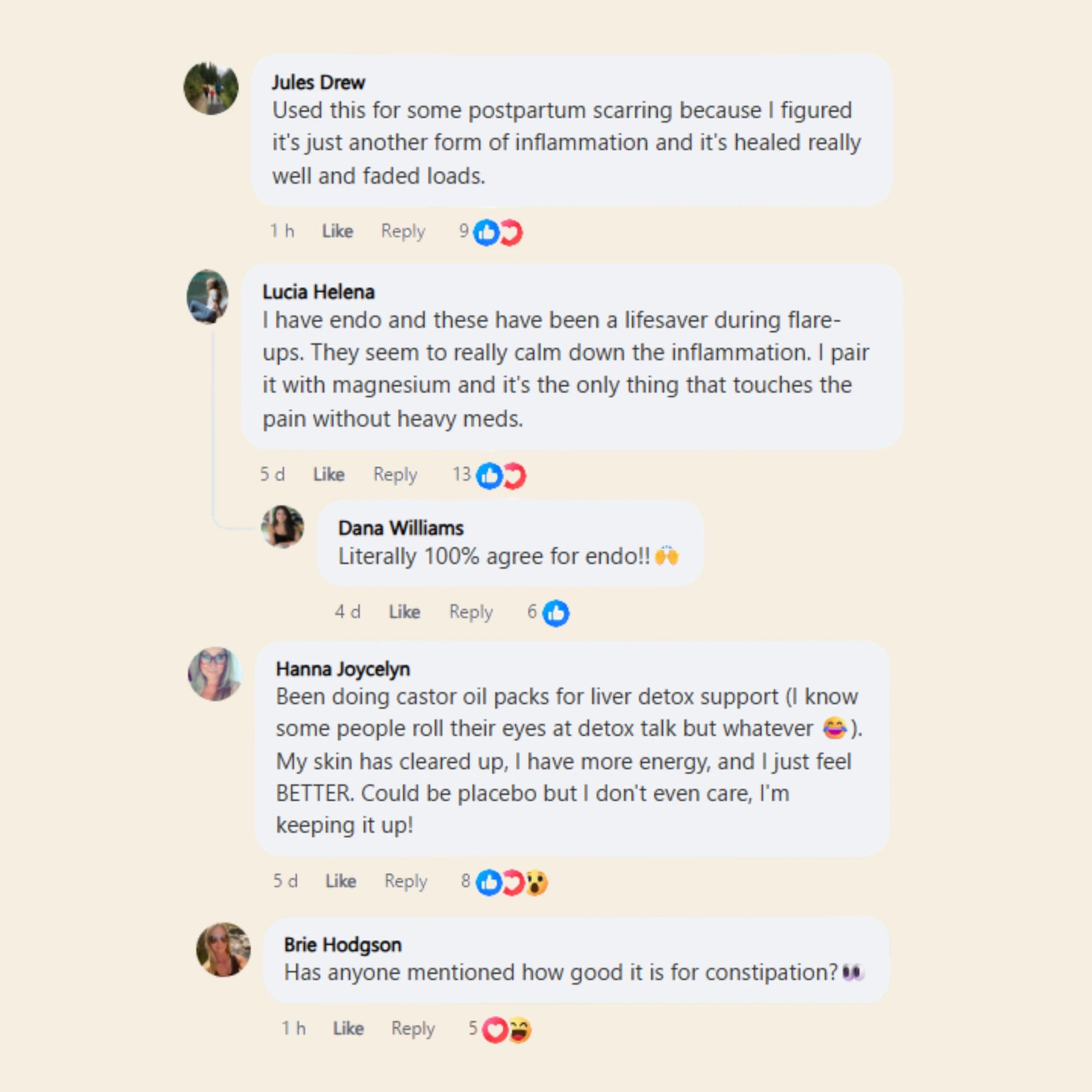The image size is (1092, 1092).
Task: Click the wow emoji reaction on Hanna Joycelyn's comment
Action: 536,882
